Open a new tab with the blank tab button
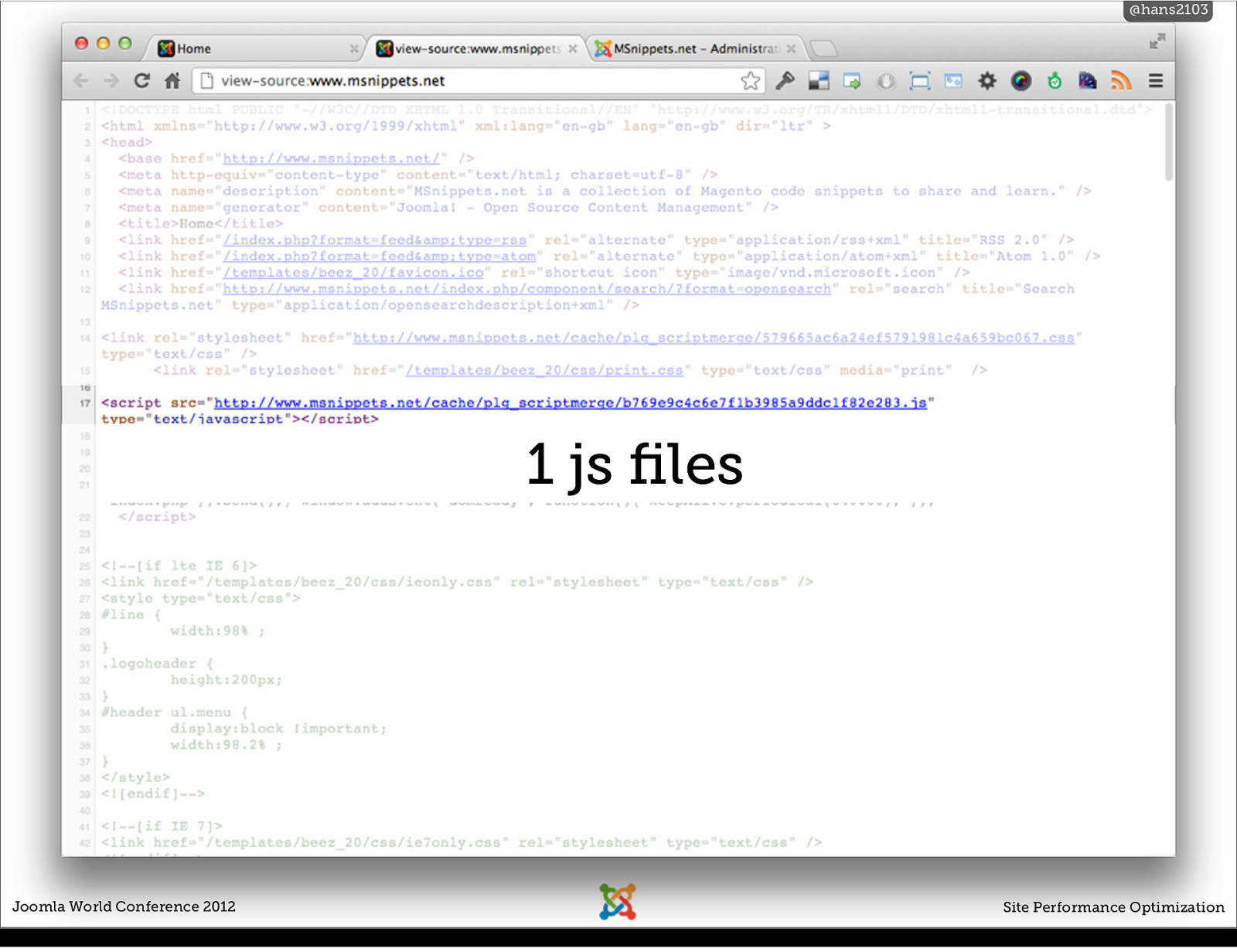This screenshot has width=1237, height=952. 823,49
